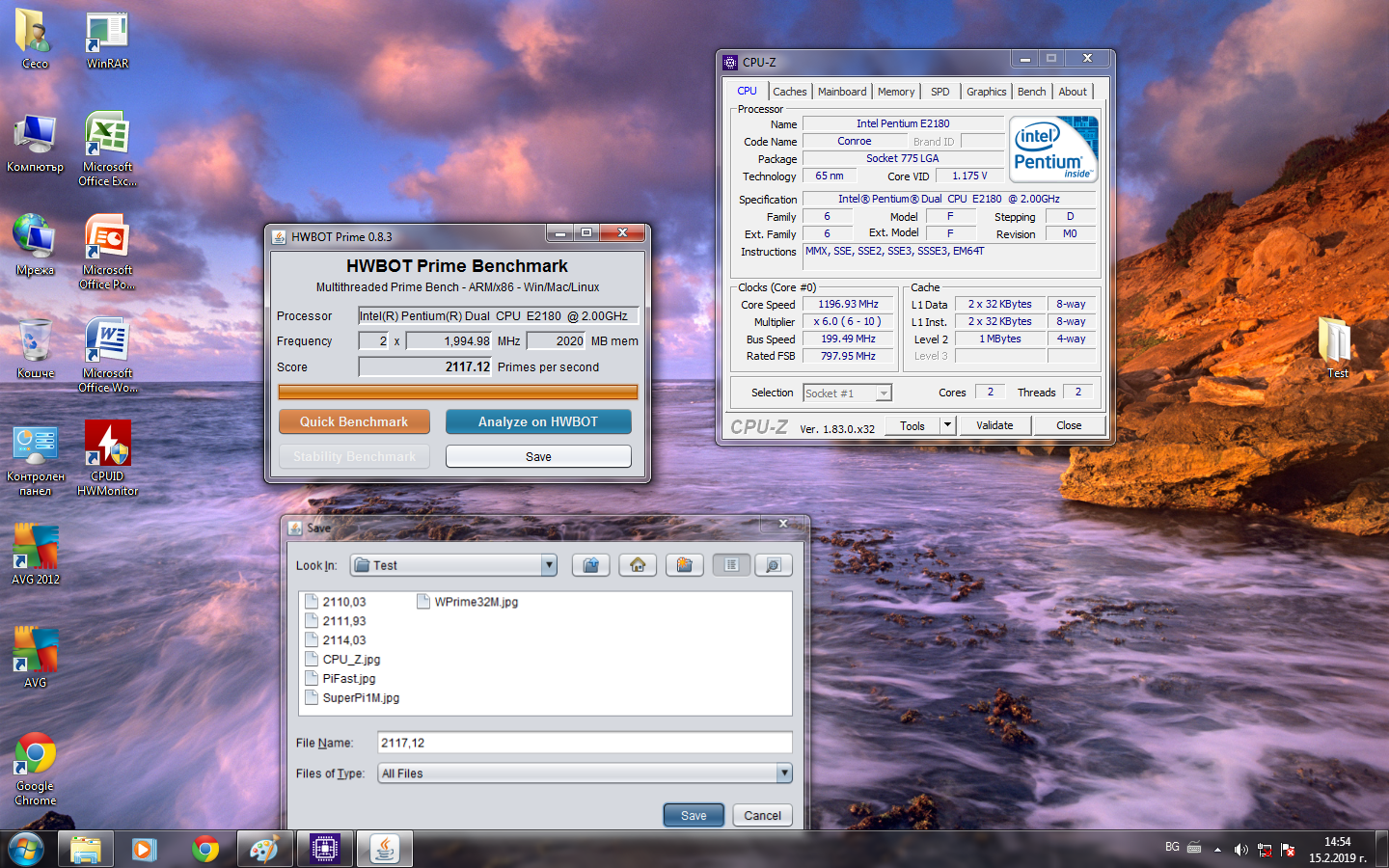Image resolution: width=1389 pixels, height=868 pixels.
Task: Select the WPrime32M.jpg file
Action: coord(467,601)
